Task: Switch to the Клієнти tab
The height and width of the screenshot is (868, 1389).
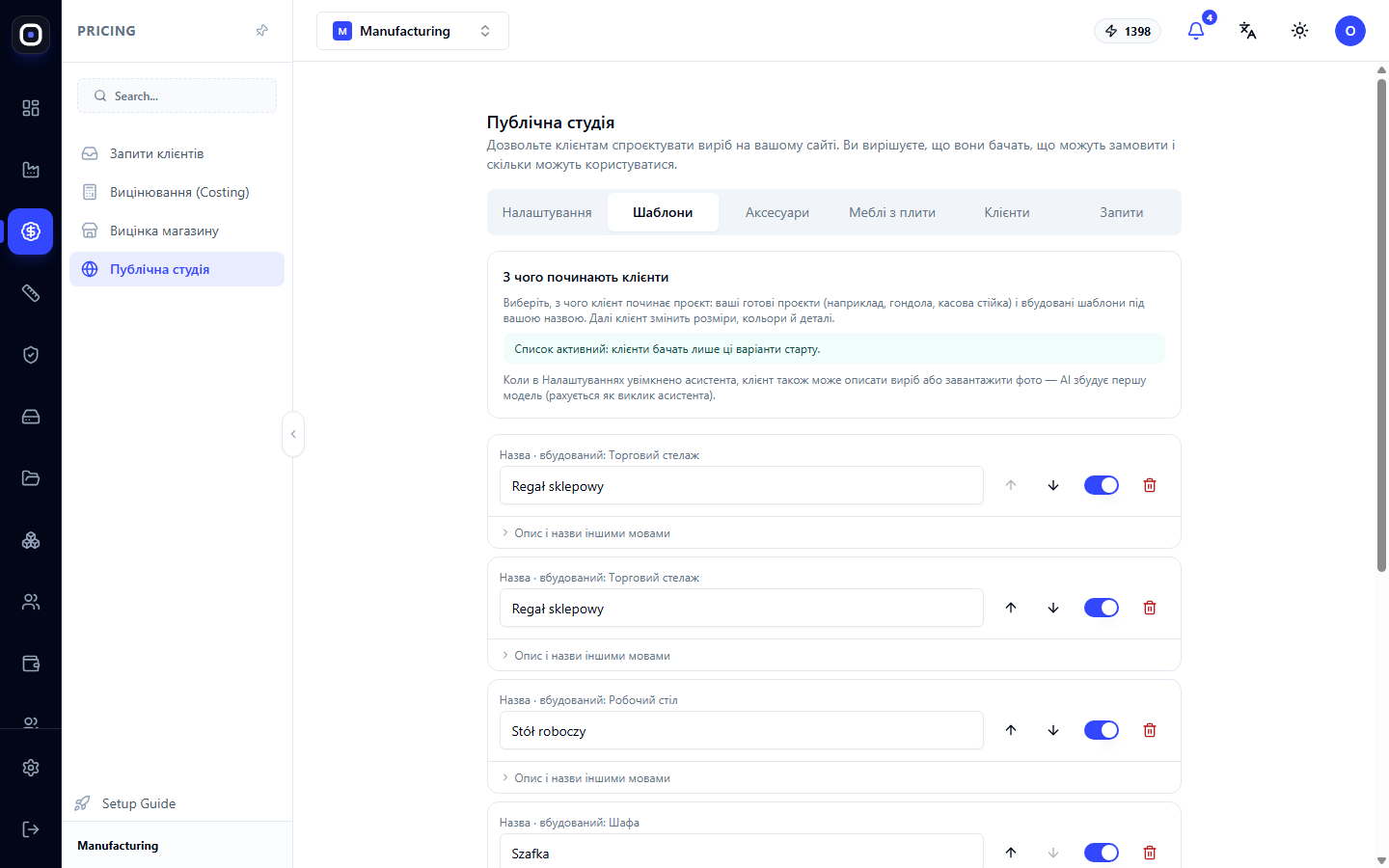Action: pos(1007,212)
